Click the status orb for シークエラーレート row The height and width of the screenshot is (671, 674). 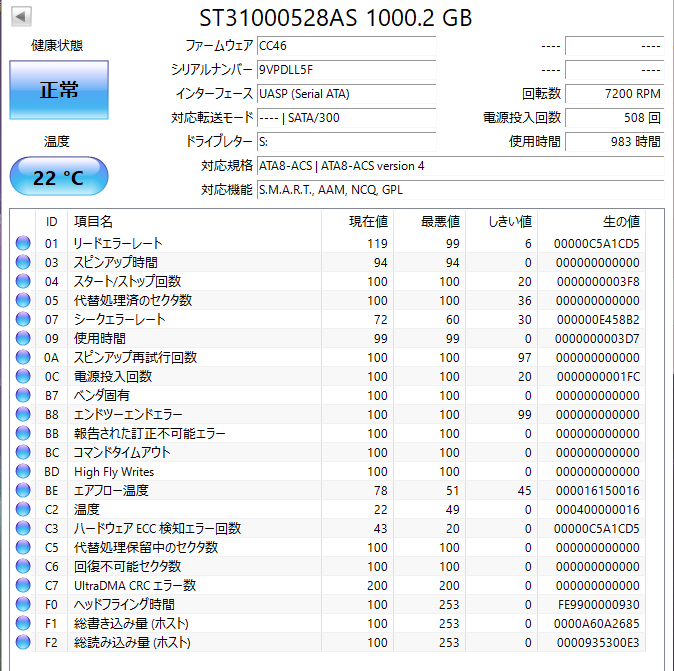tap(23, 319)
